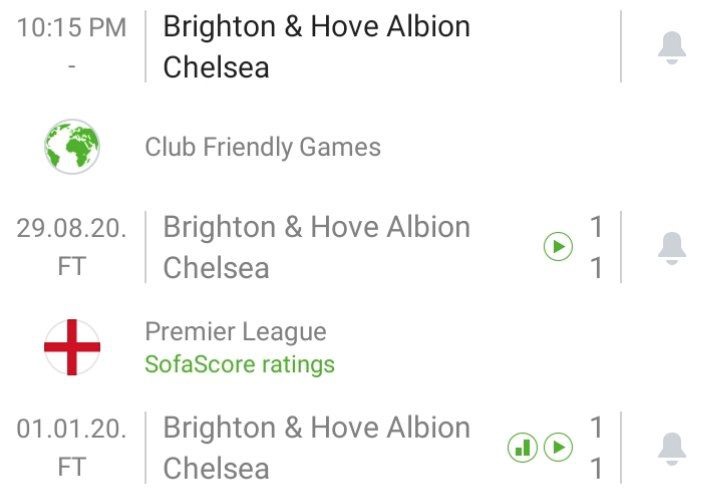This screenshot has width=720, height=503.
Task: Toggle notification bell for the 10:15 PM match
Action: pos(672,47)
